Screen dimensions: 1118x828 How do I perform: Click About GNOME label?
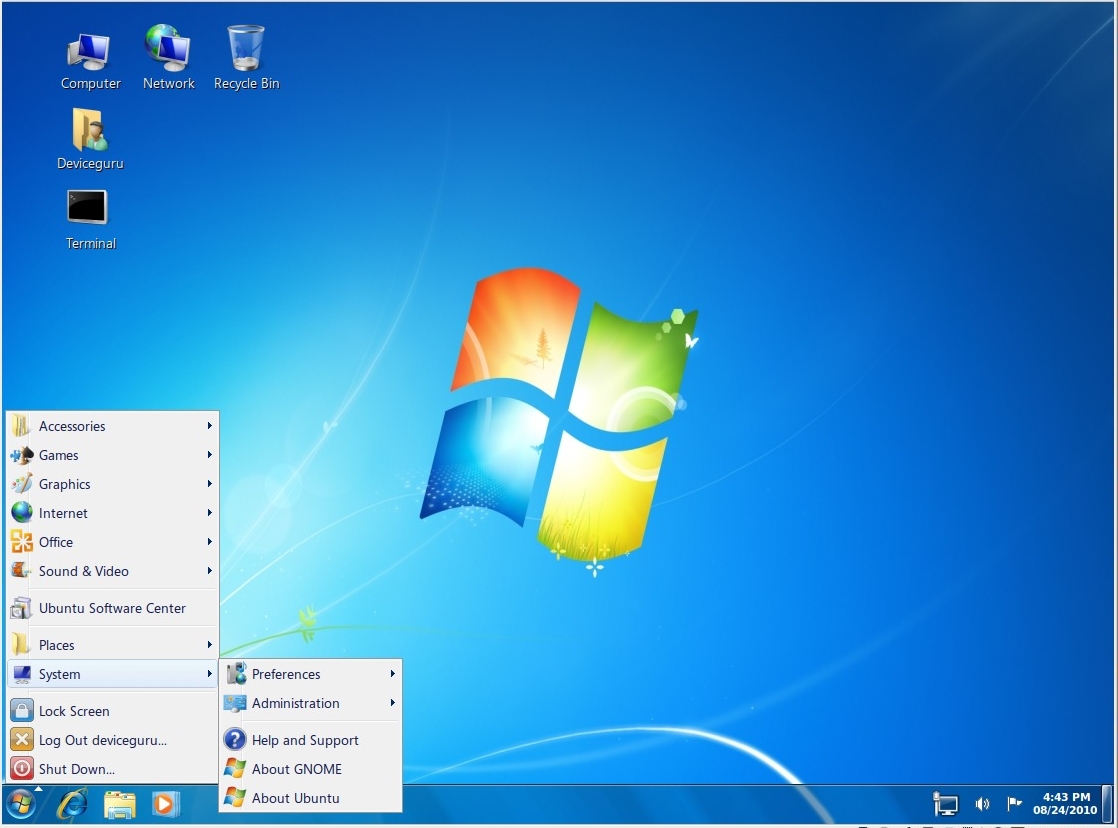297,769
